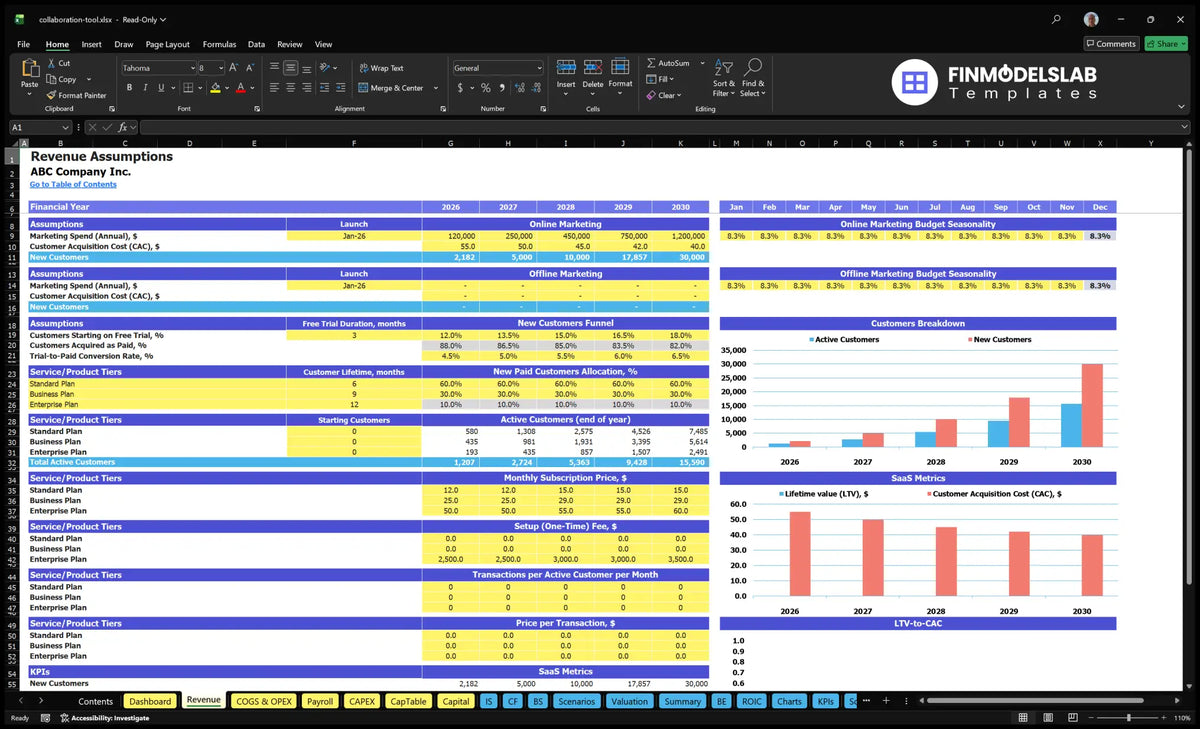The height and width of the screenshot is (729, 1200).
Task: Open the Tahoma font name dropdown
Action: pos(191,68)
